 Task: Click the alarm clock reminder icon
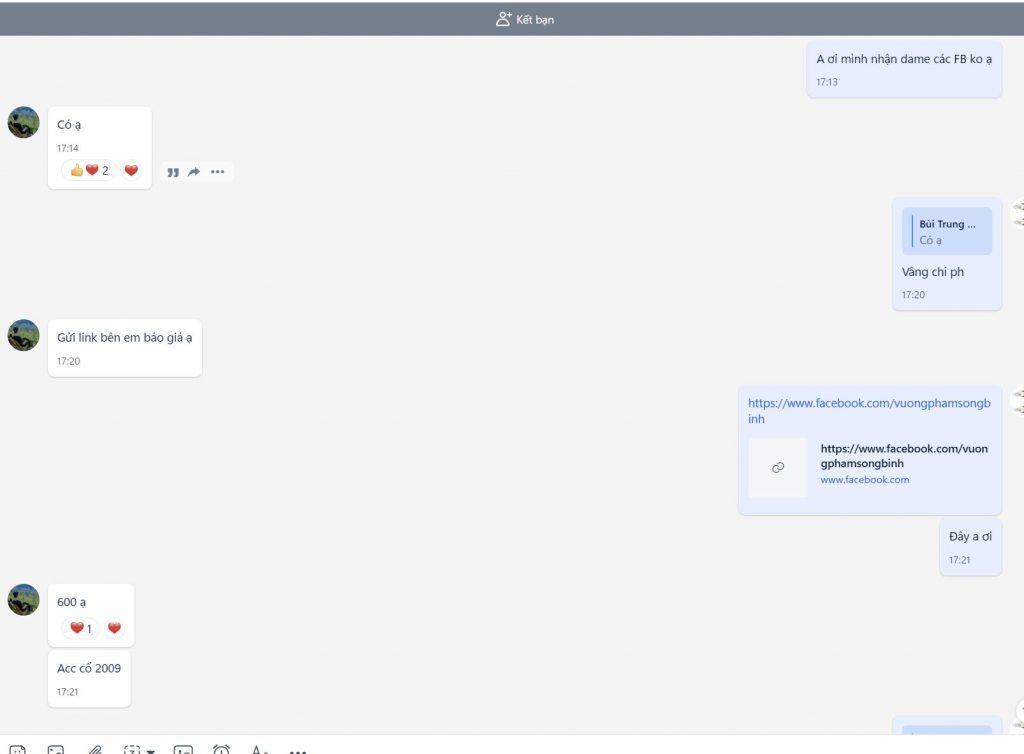(221, 749)
